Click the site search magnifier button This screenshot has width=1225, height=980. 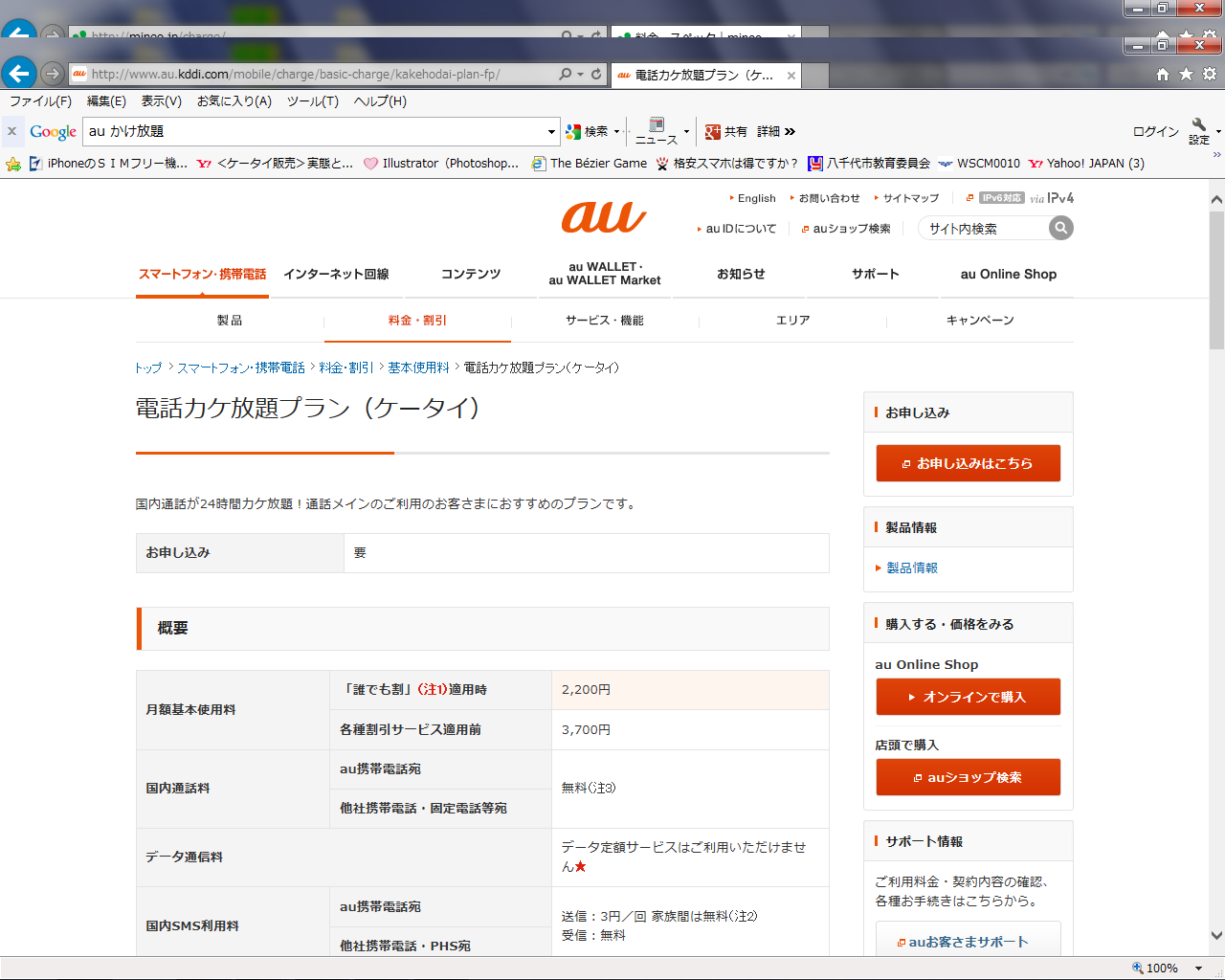coord(1060,228)
